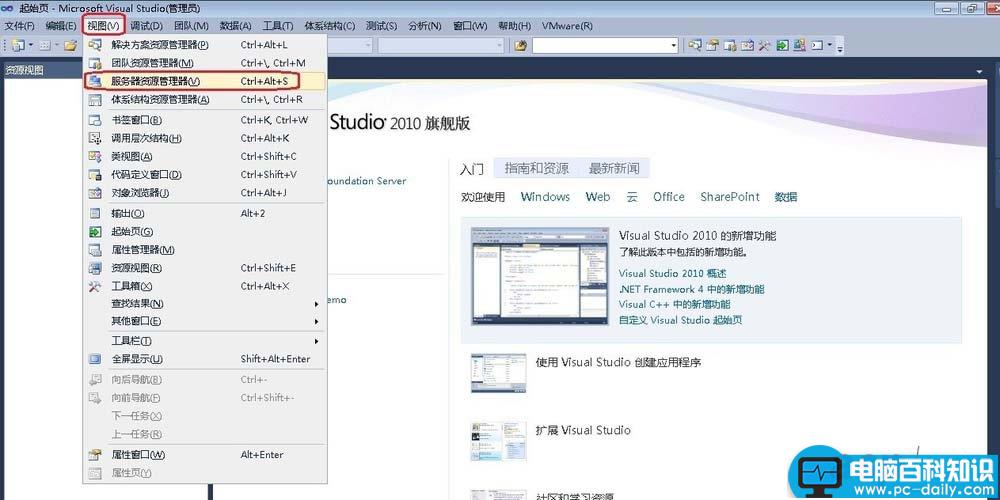Click the Find in Files toolbar icon

(520, 45)
